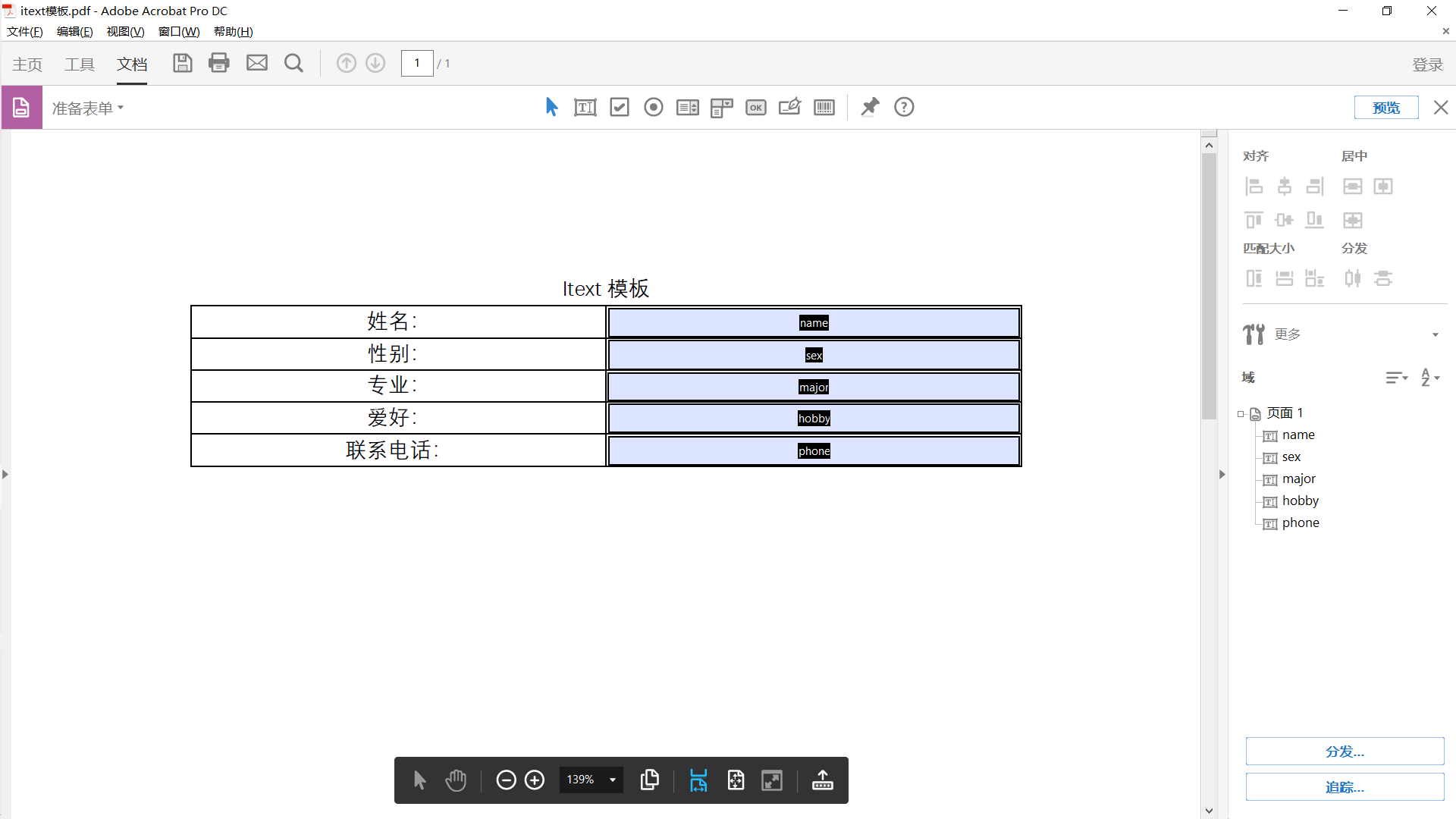
Task: Select the hand pan tool
Action: coord(456,780)
